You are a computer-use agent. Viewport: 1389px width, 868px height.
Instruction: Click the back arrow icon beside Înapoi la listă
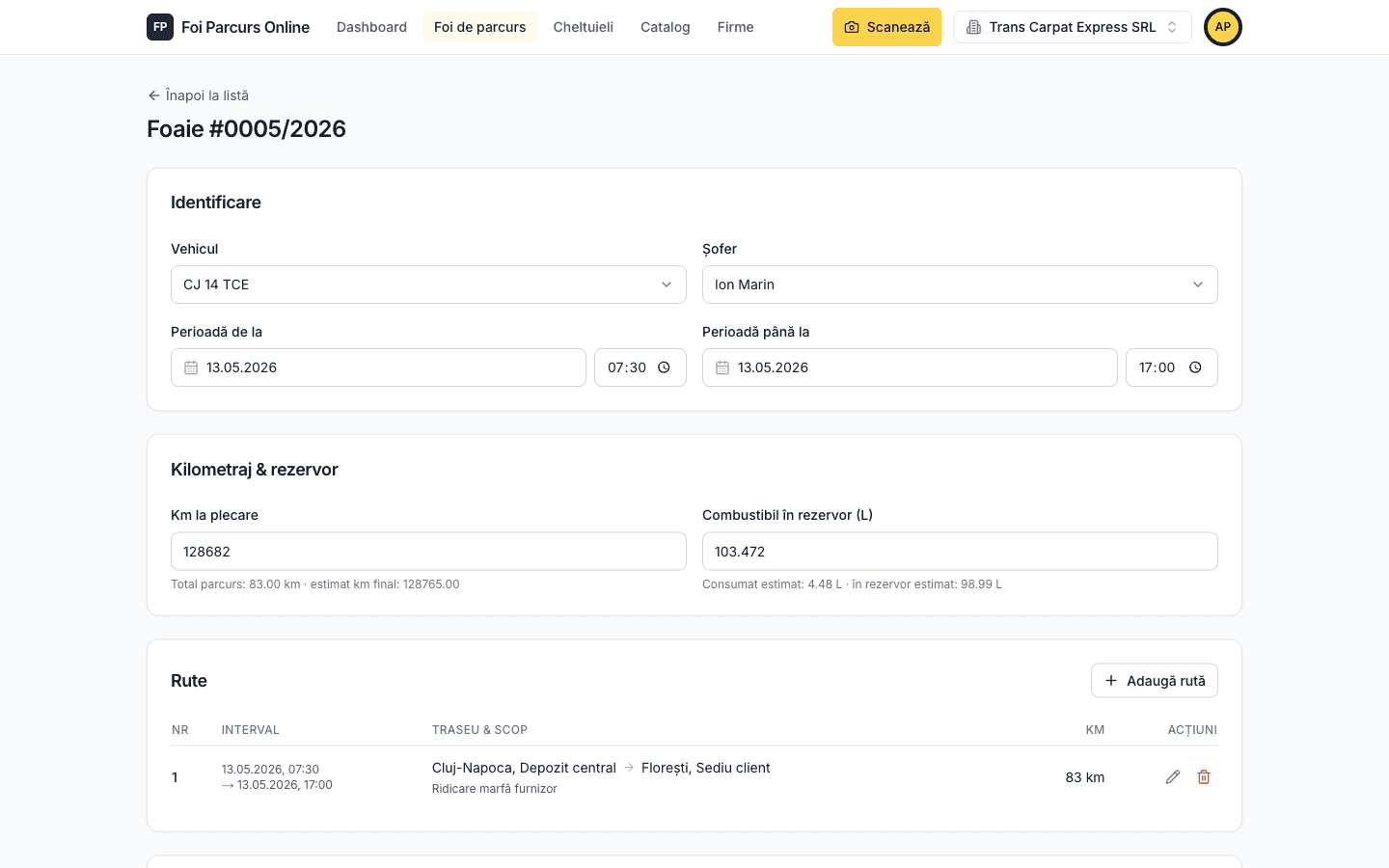[153, 95]
